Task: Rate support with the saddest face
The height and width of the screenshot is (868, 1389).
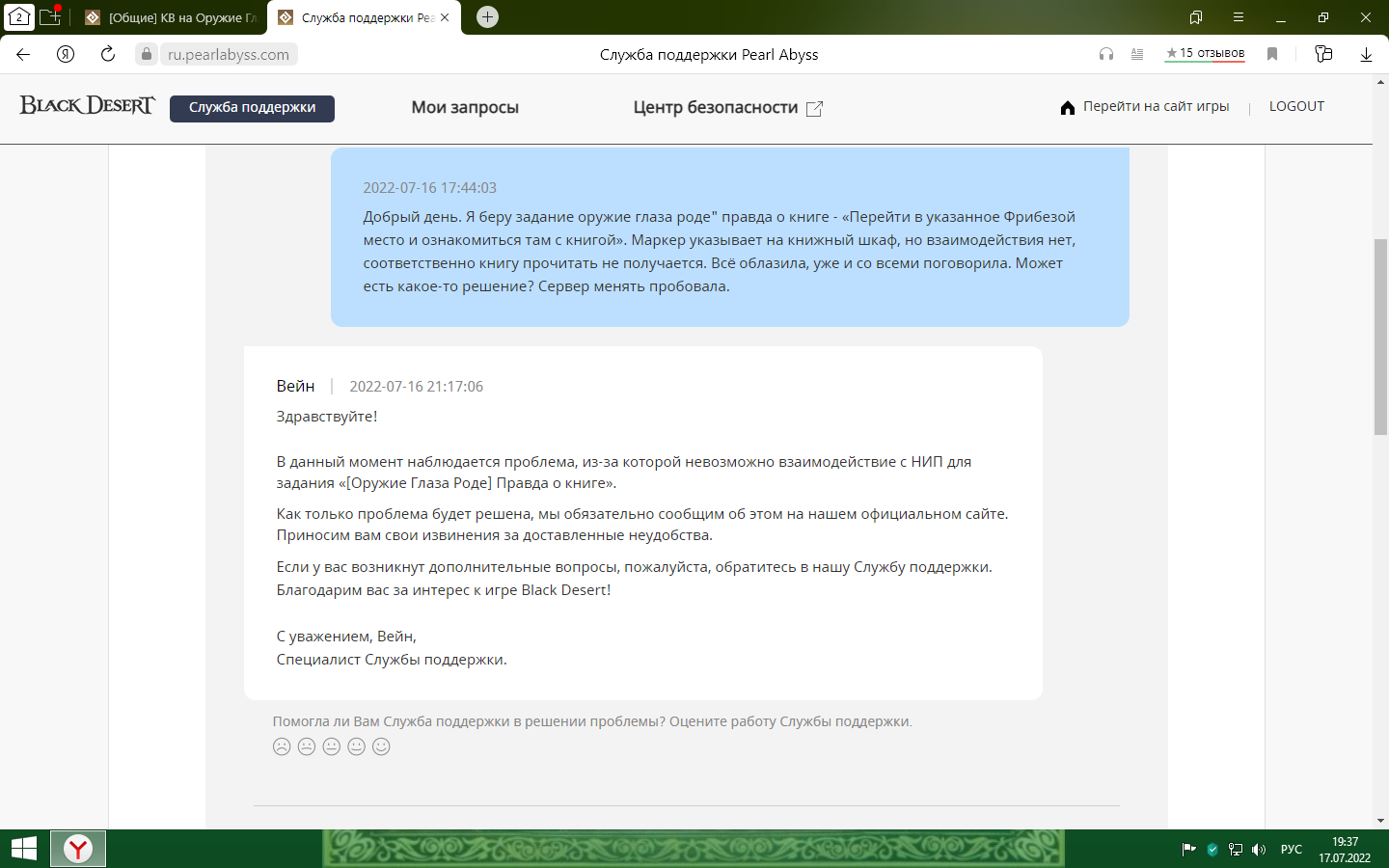Action: pos(282,746)
